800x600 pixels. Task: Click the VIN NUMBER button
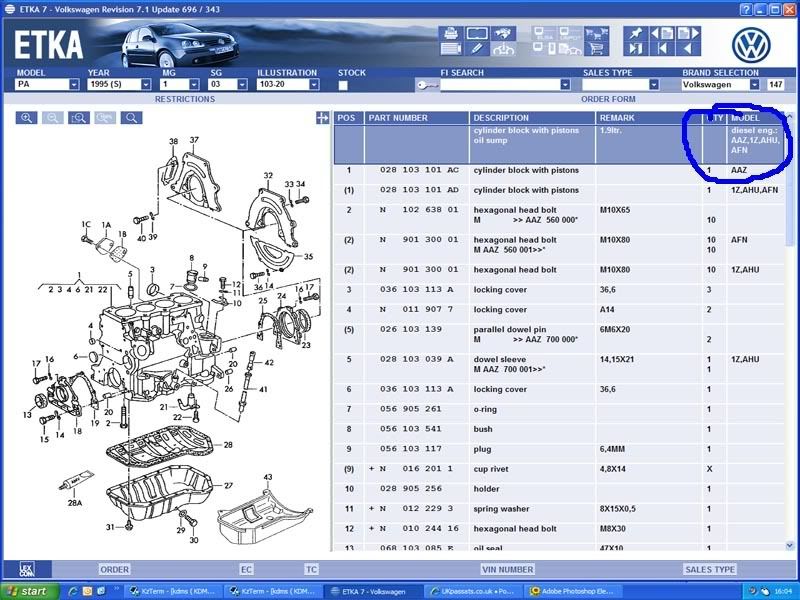click(x=507, y=569)
